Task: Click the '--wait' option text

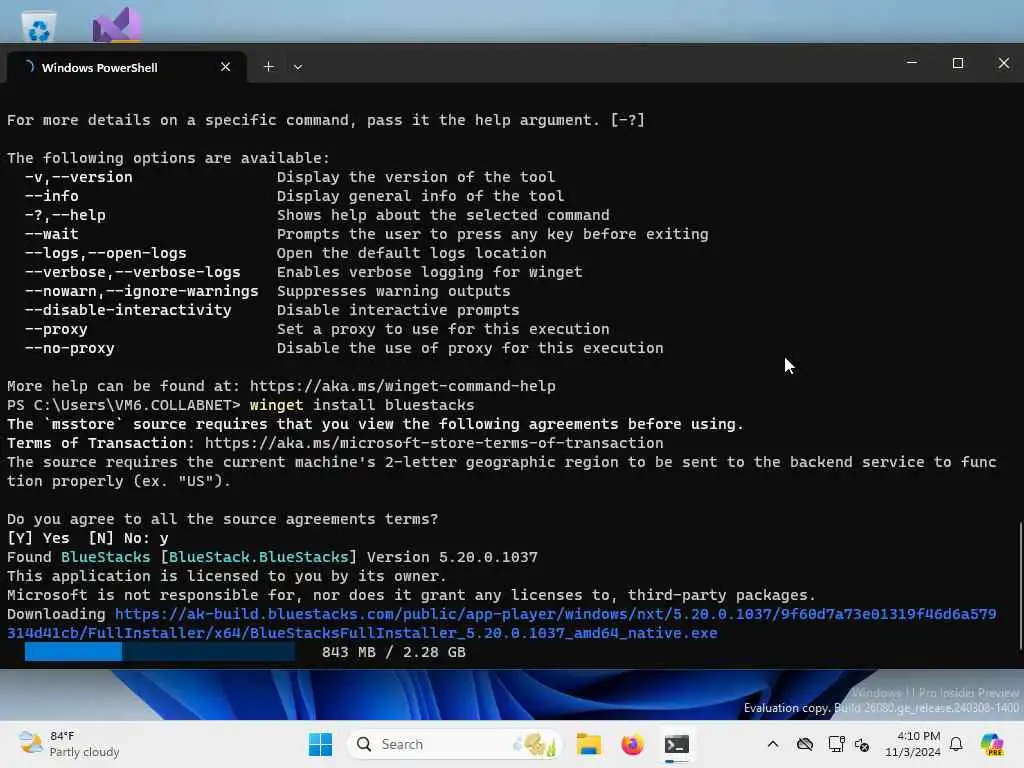Action: [52, 234]
